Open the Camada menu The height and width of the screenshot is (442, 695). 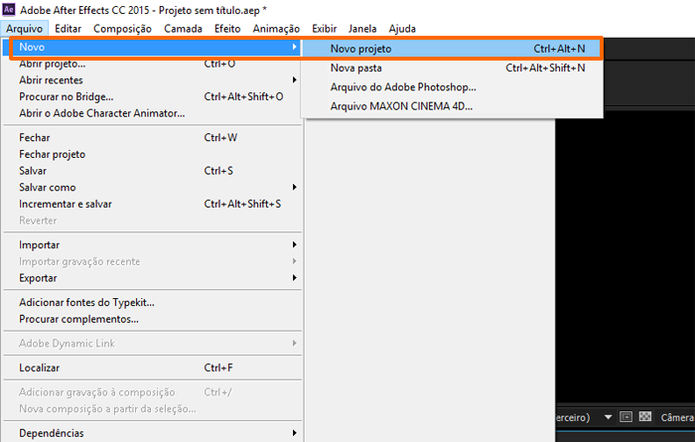(x=183, y=29)
